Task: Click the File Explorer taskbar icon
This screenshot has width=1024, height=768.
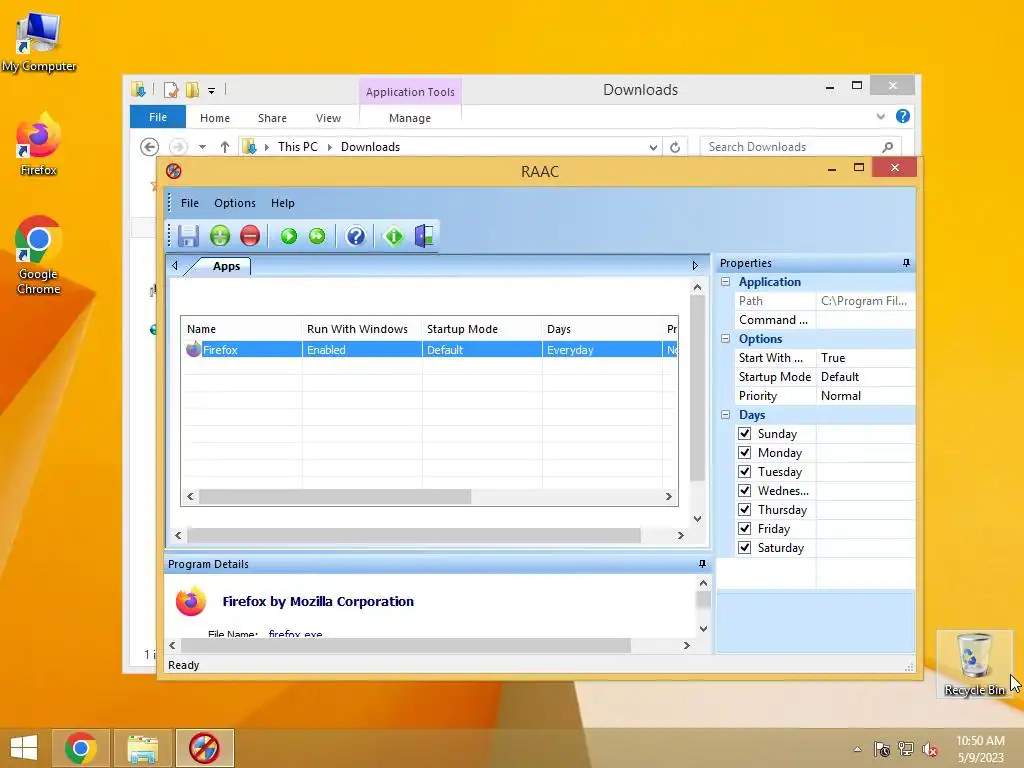Action: click(x=142, y=748)
